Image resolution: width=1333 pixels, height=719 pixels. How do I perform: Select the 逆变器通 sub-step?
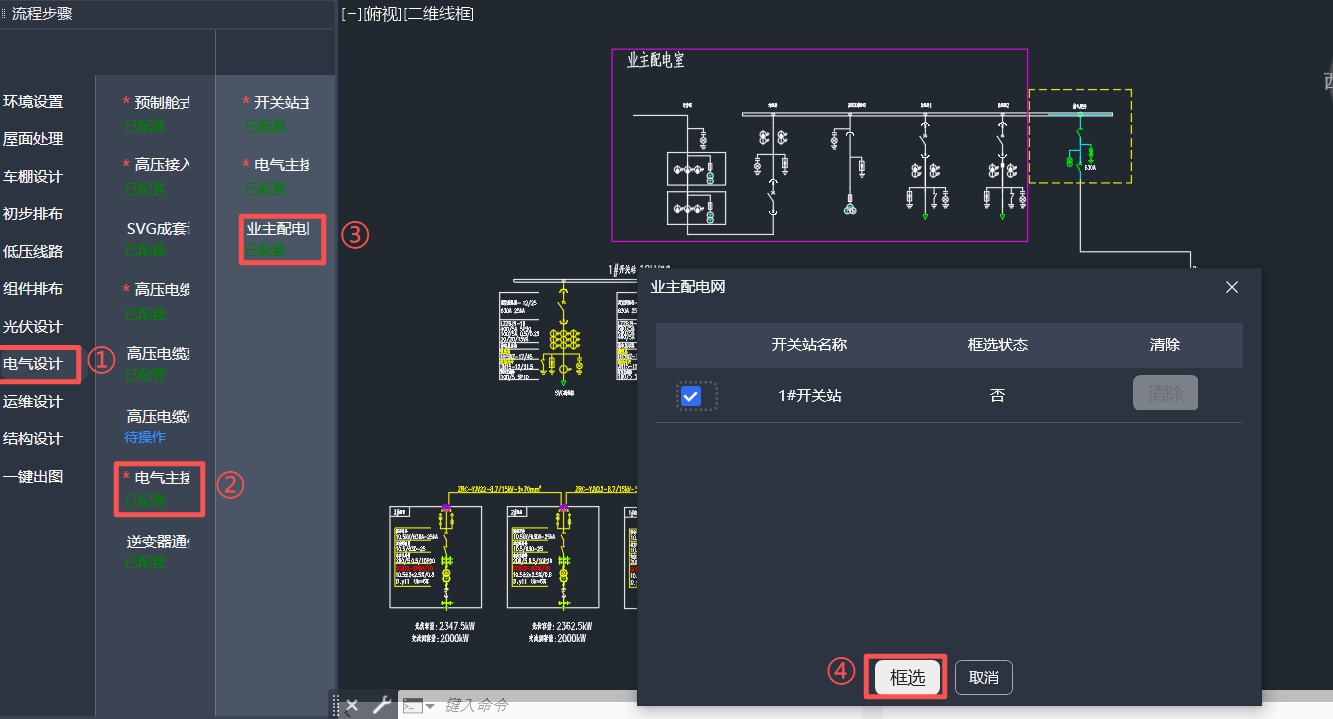(x=157, y=542)
